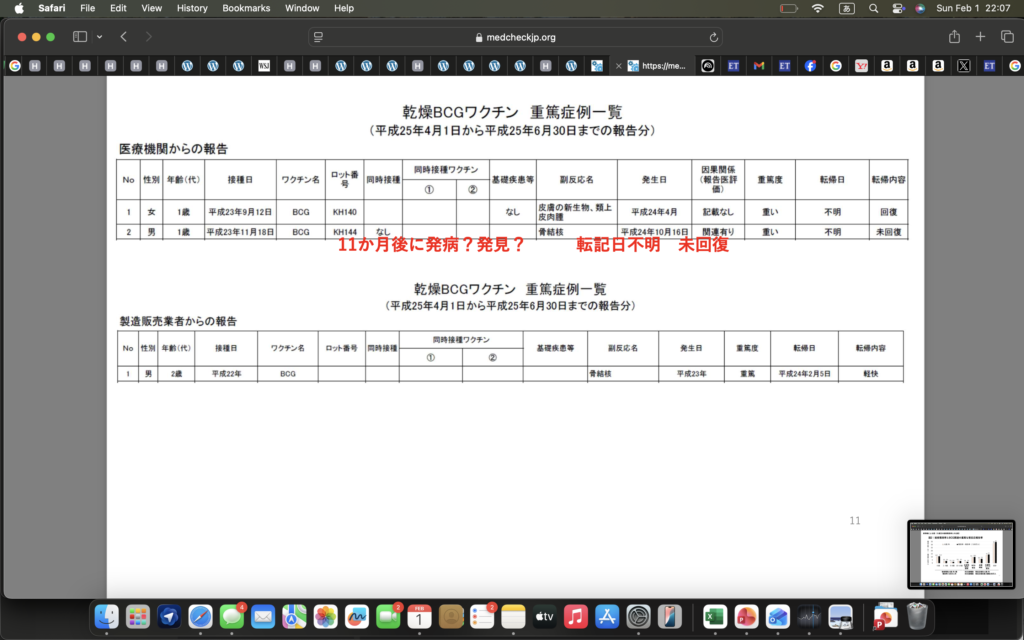Show the tab overview grid
Viewport: 1024px width, 640px height.
[1005, 37]
